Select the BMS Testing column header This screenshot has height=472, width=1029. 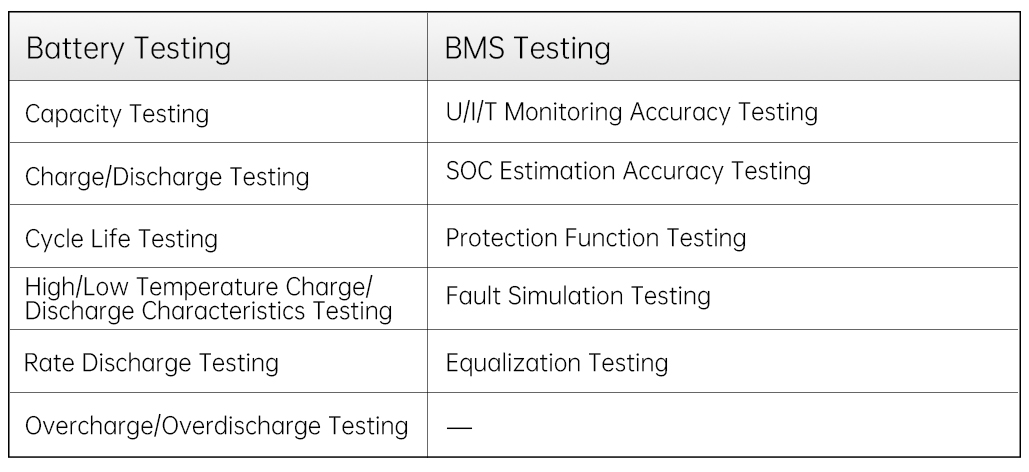coord(528,48)
